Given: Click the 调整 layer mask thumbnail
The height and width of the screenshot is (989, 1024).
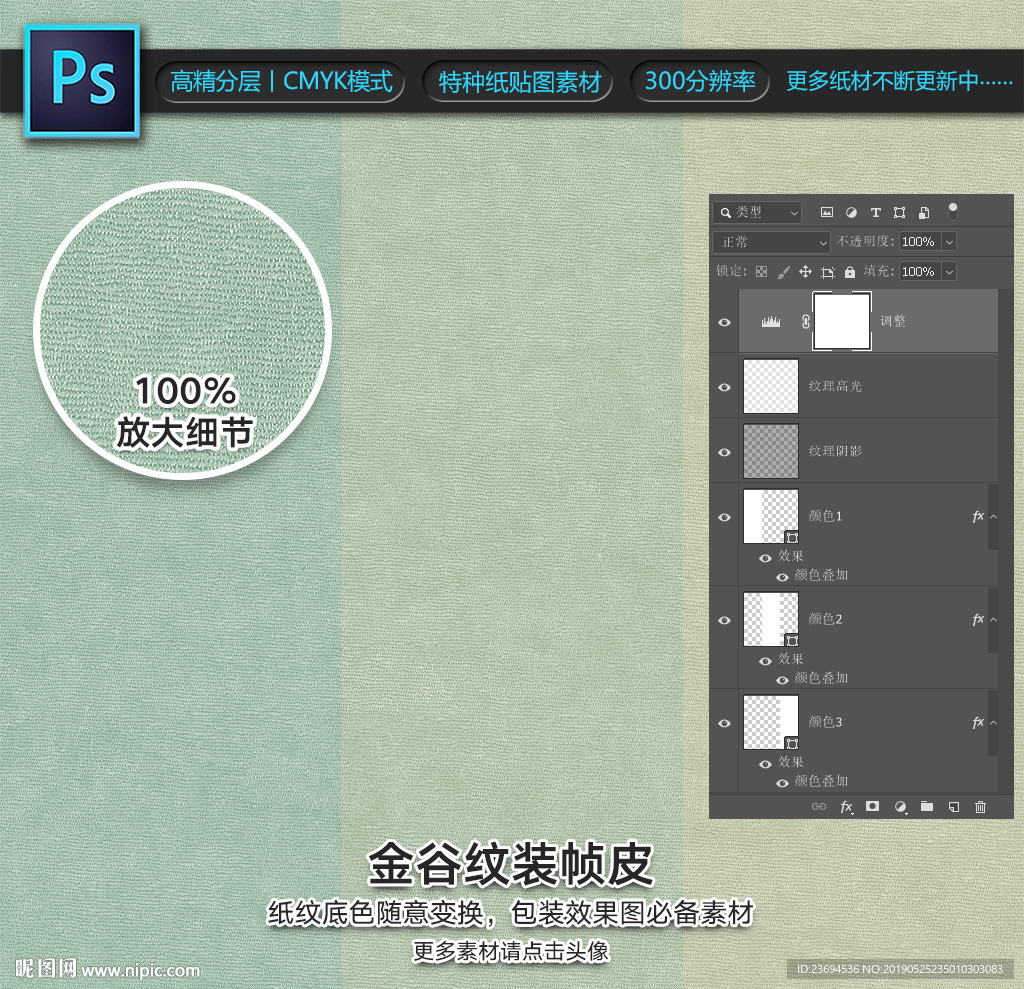Looking at the screenshot, I should pos(842,321).
